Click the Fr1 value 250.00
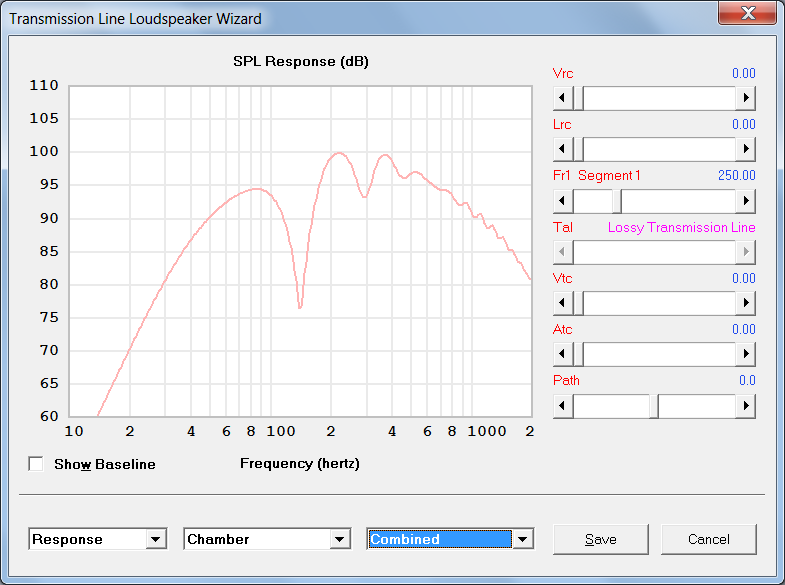 click(x=736, y=176)
